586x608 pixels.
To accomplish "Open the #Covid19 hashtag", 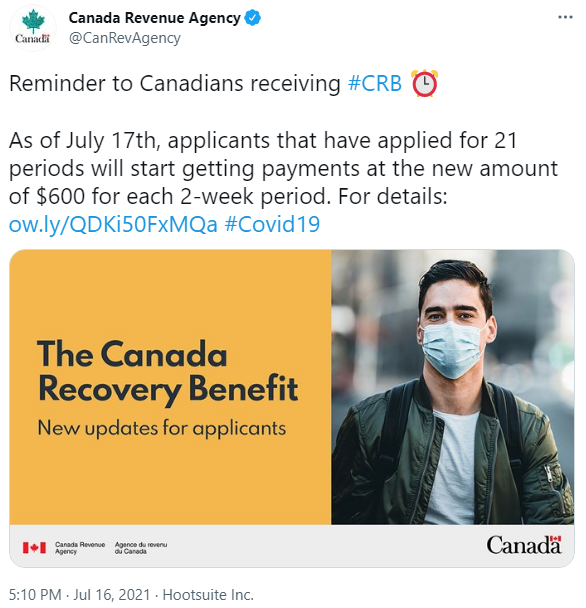I will pyautogui.click(x=272, y=225).
